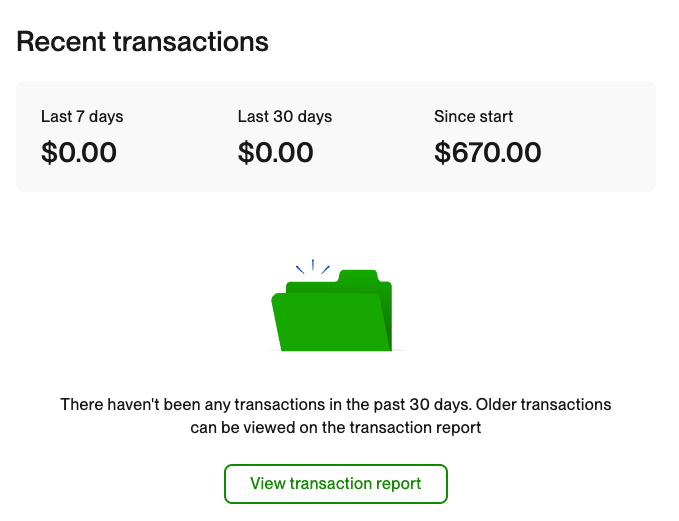
Task: Click the Last 7 days label
Action: coord(82,117)
